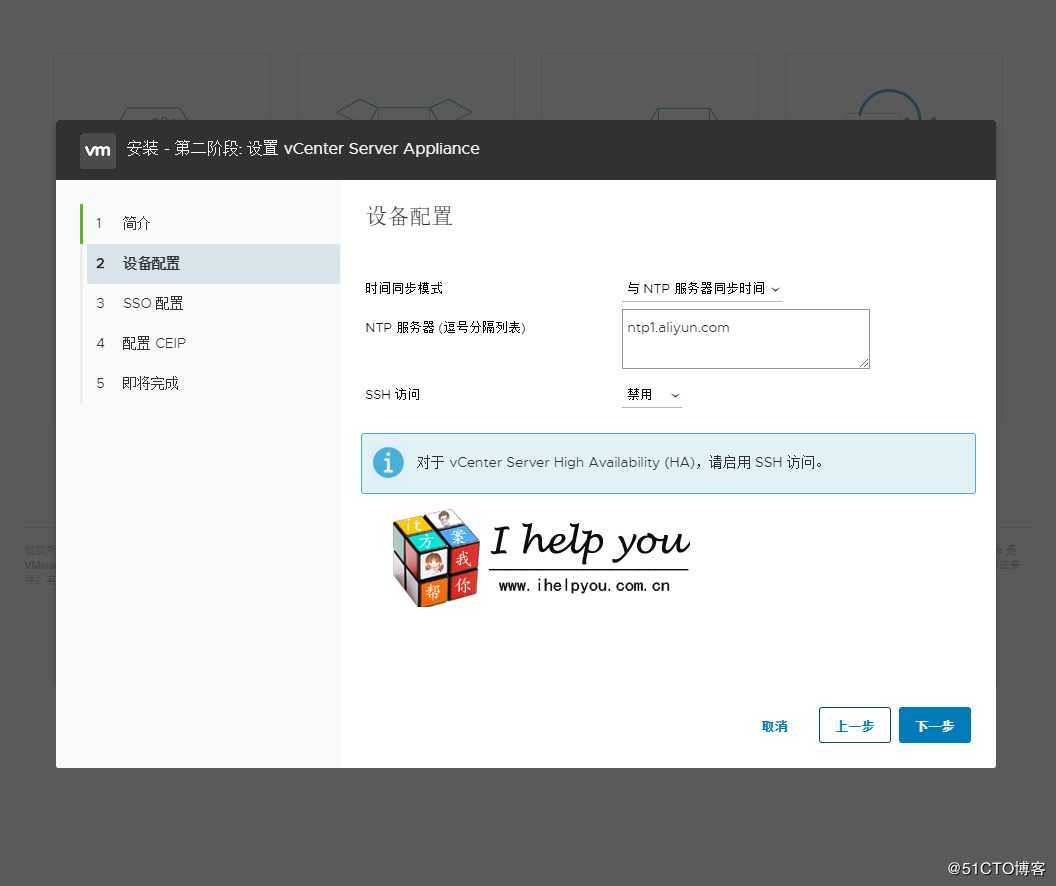Select step 4 配置 CEIP in the sidebar
The width and height of the screenshot is (1056, 886).
[x=213, y=343]
